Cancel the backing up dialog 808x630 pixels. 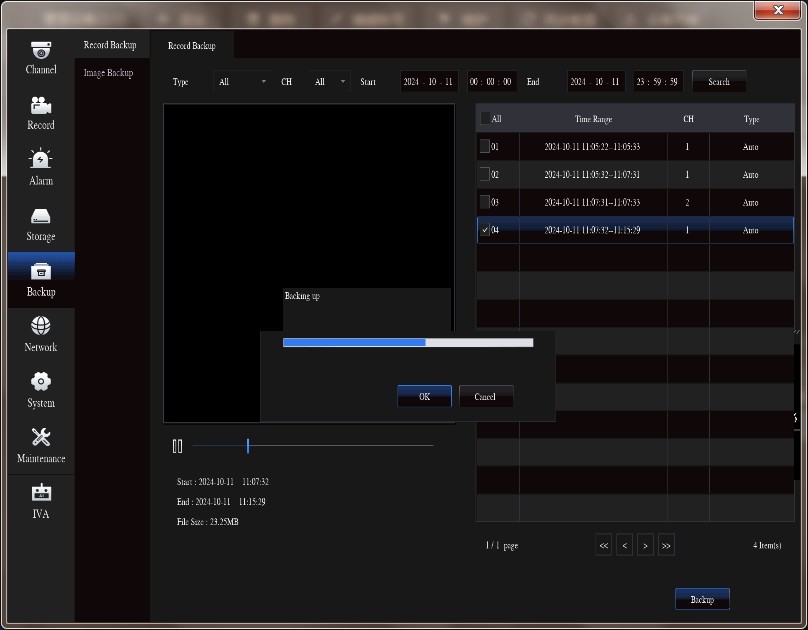pyautogui.click(x=485, y=397)
